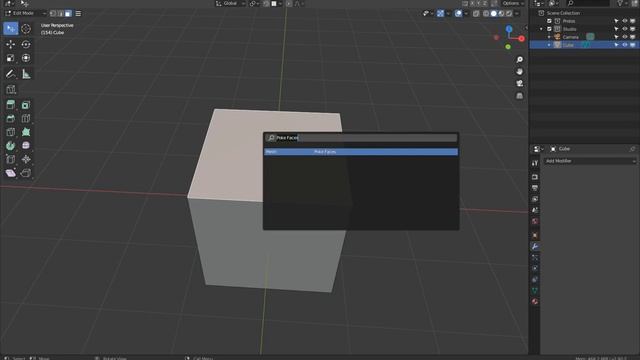Switch to solid viewport shading
Image resolution: width=640 pixels, height=360 pixels.
pyautogui.click(x=493, y=13)
